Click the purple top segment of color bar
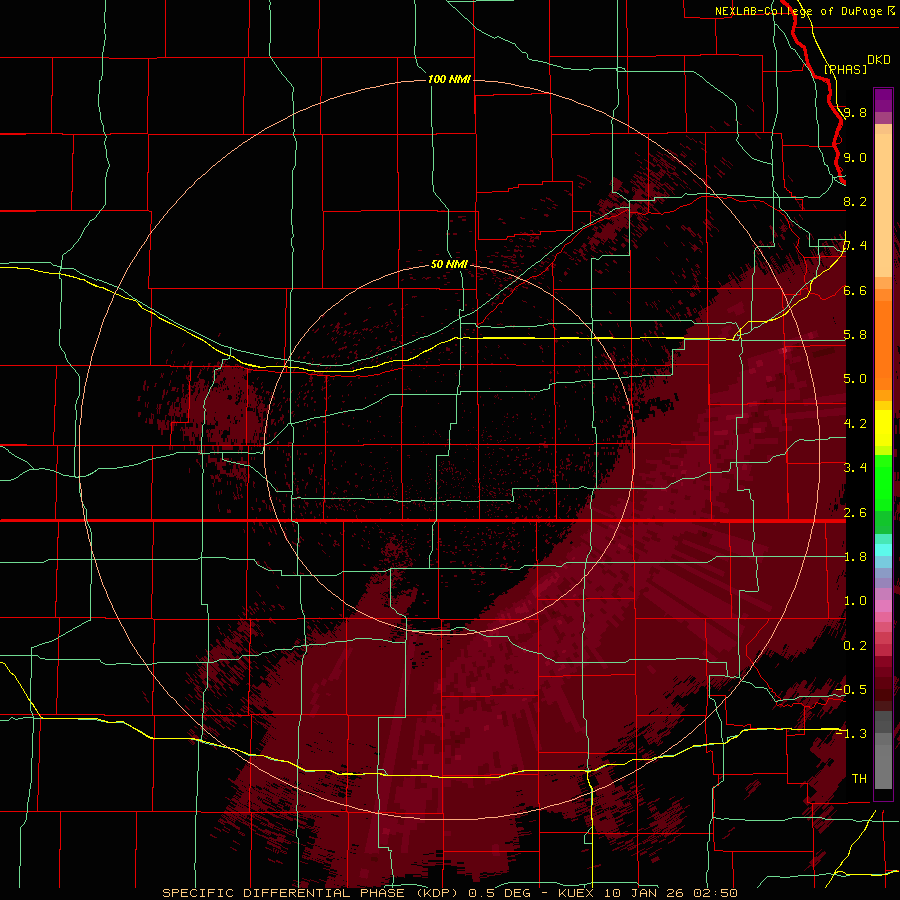900x900 pixels. [x=883, y=101]
